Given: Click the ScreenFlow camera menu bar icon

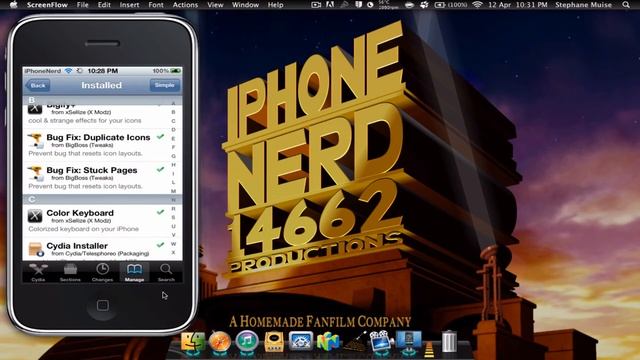Looking at the screenshot, I should [x=316, y=5].
